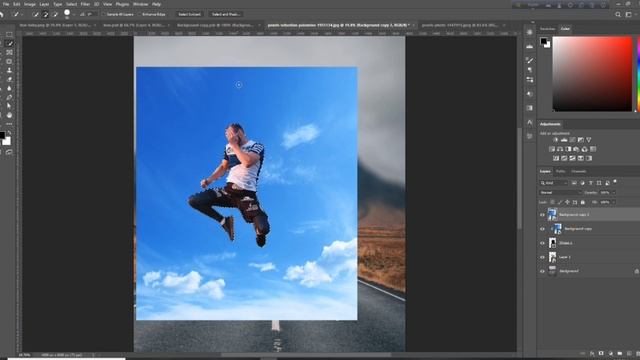The image size is (640, 360).
Task: Toggle Quick Mask mode
Action: [x=9, y=152]
